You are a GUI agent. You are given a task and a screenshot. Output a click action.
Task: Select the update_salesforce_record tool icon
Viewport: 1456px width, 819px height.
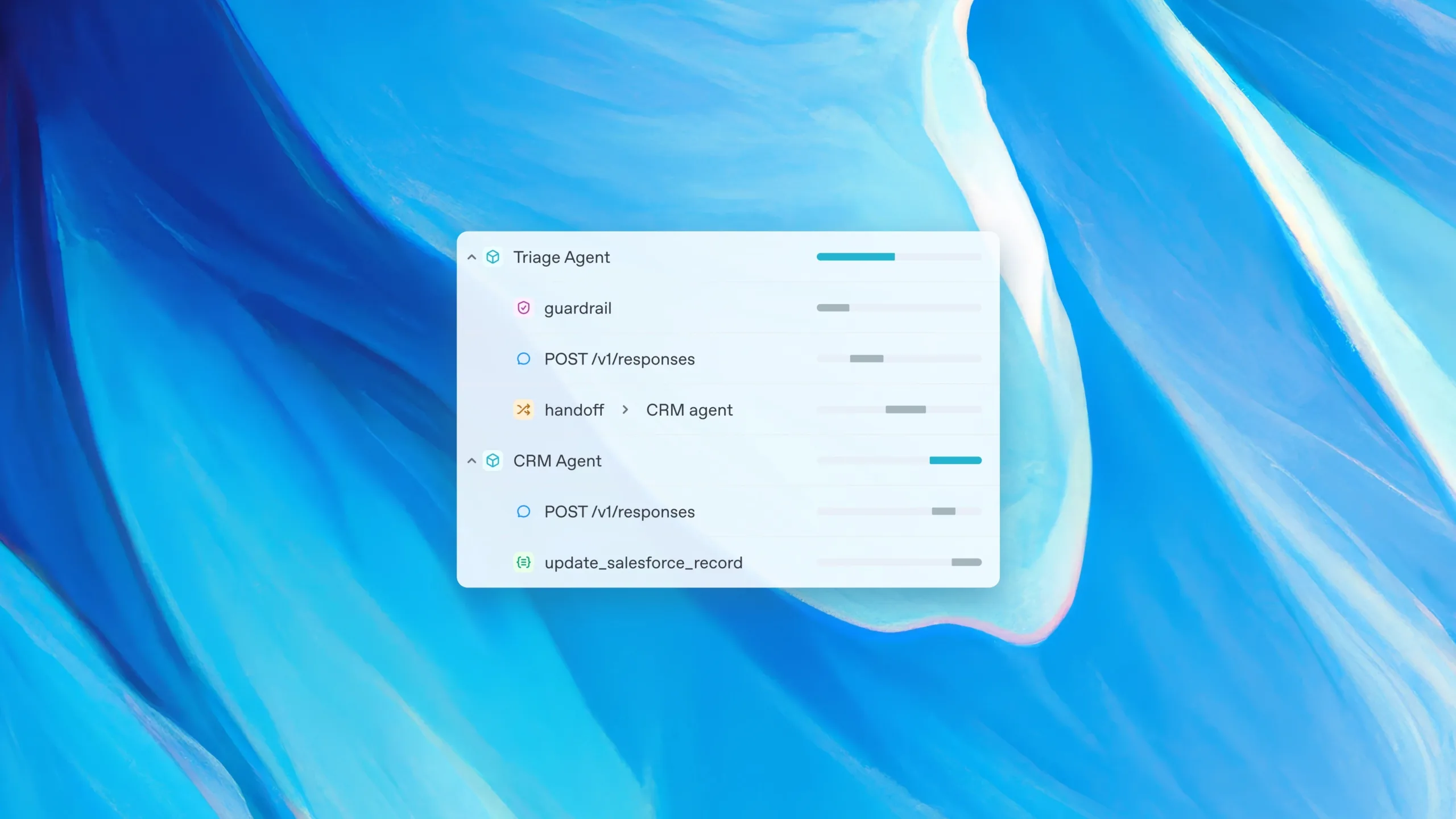(523, 562)
